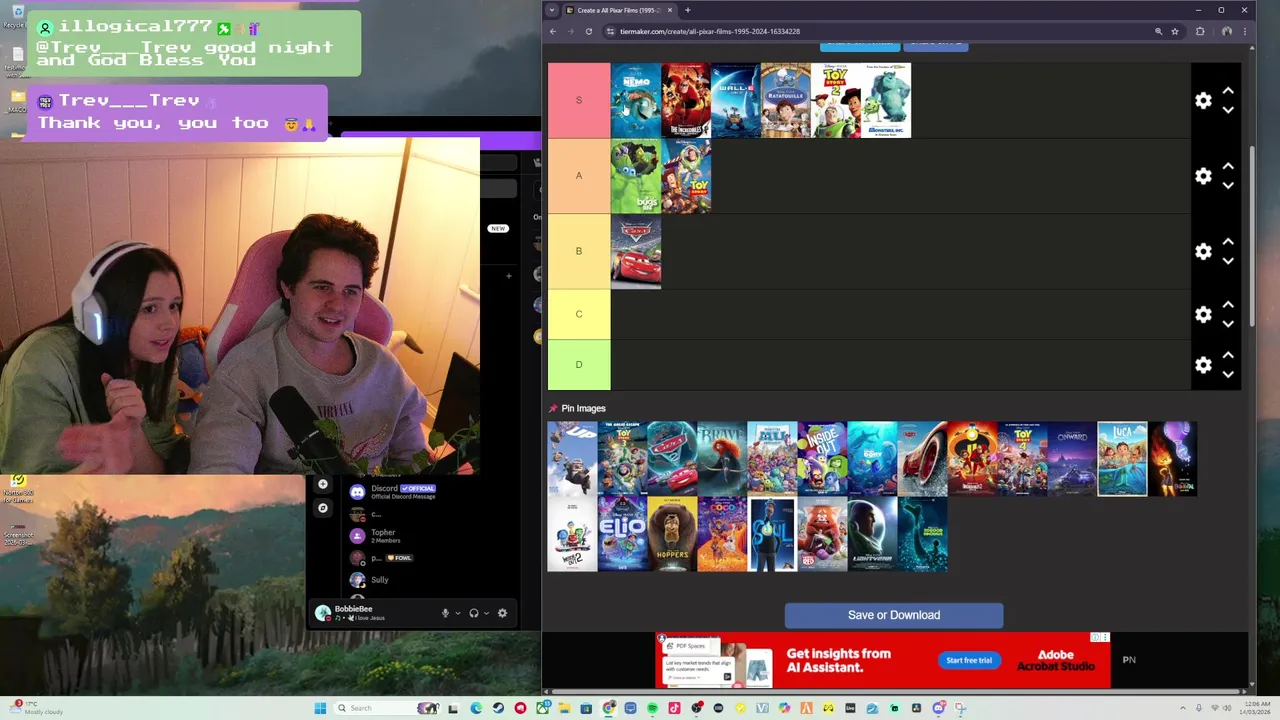
Task: Pick the Coco poster
Action: pyautogui.click(x=722, y=534)
